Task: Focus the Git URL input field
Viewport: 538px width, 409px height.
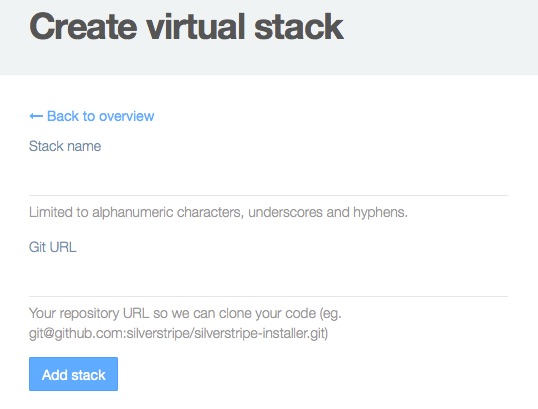Action: [x=268, y=278]
